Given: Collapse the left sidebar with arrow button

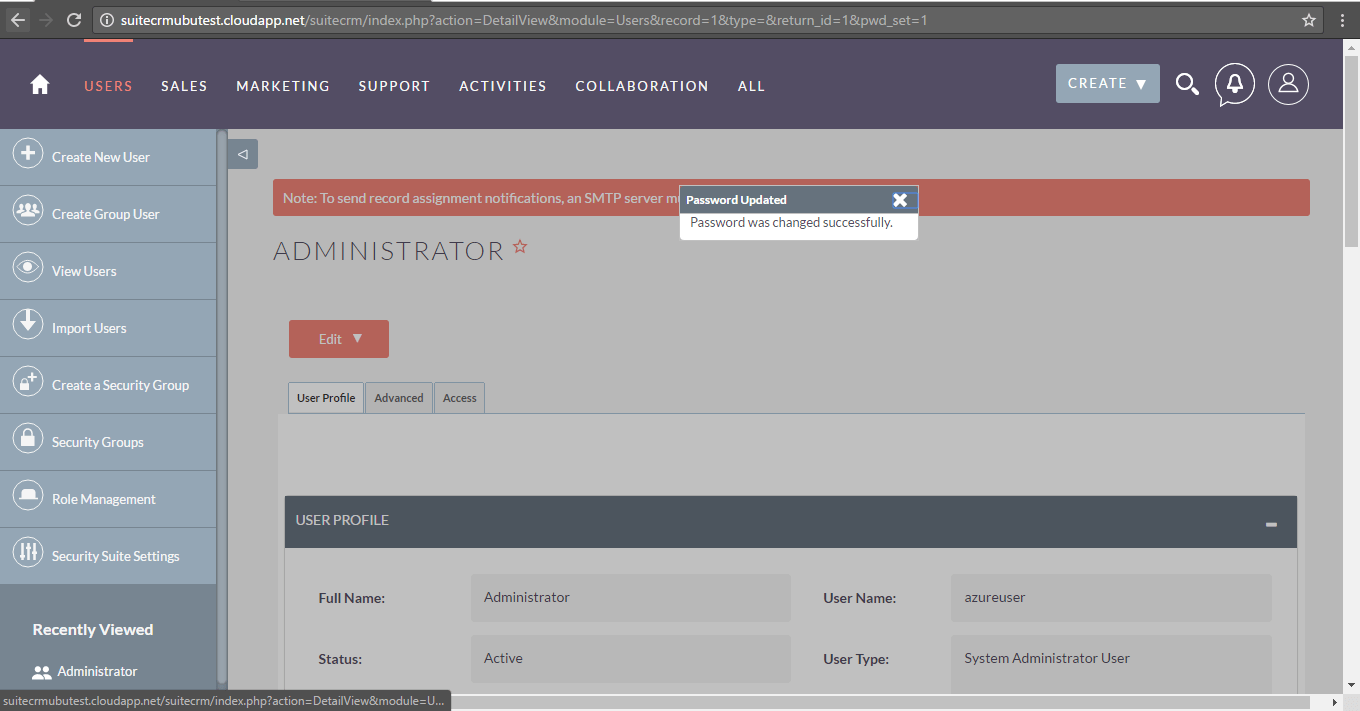Looking at the screenshot, I should tap(242, 154).
